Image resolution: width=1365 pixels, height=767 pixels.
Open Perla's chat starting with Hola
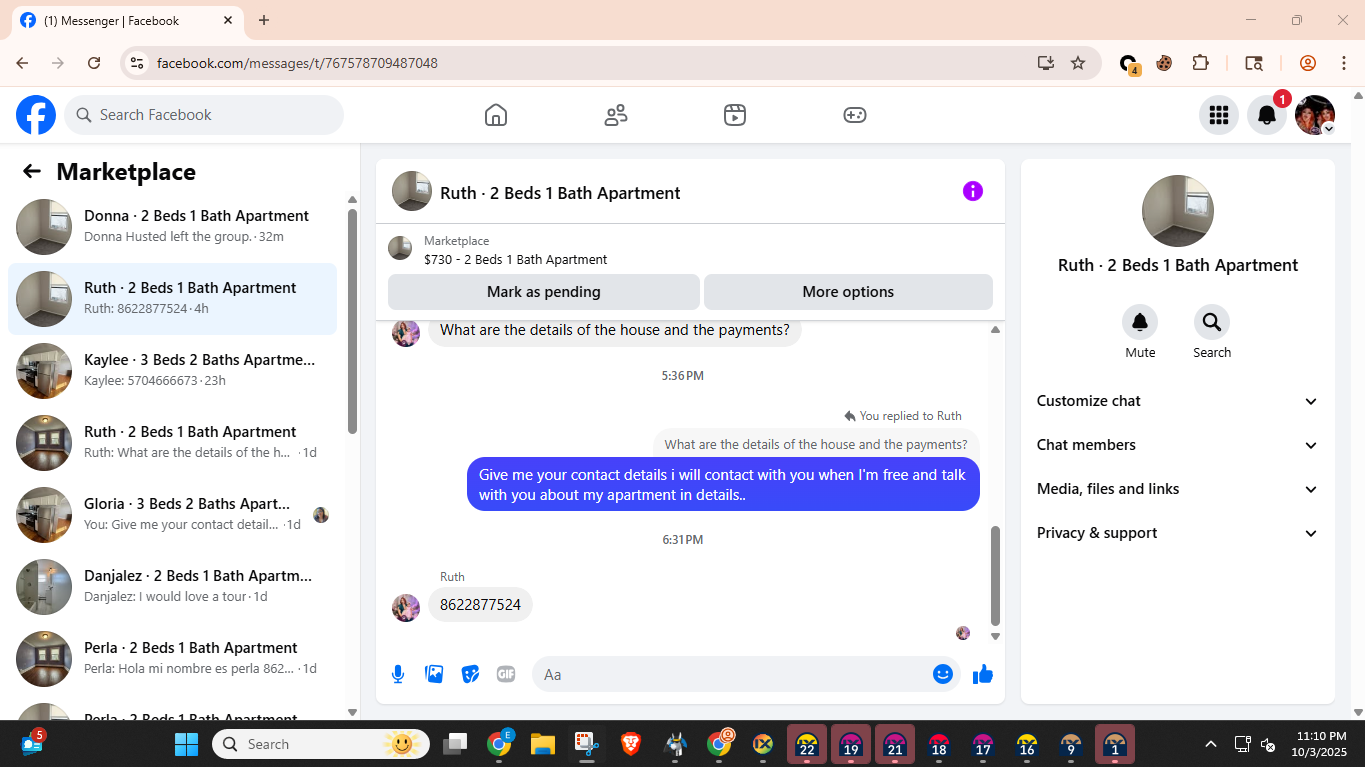point(172,659)
